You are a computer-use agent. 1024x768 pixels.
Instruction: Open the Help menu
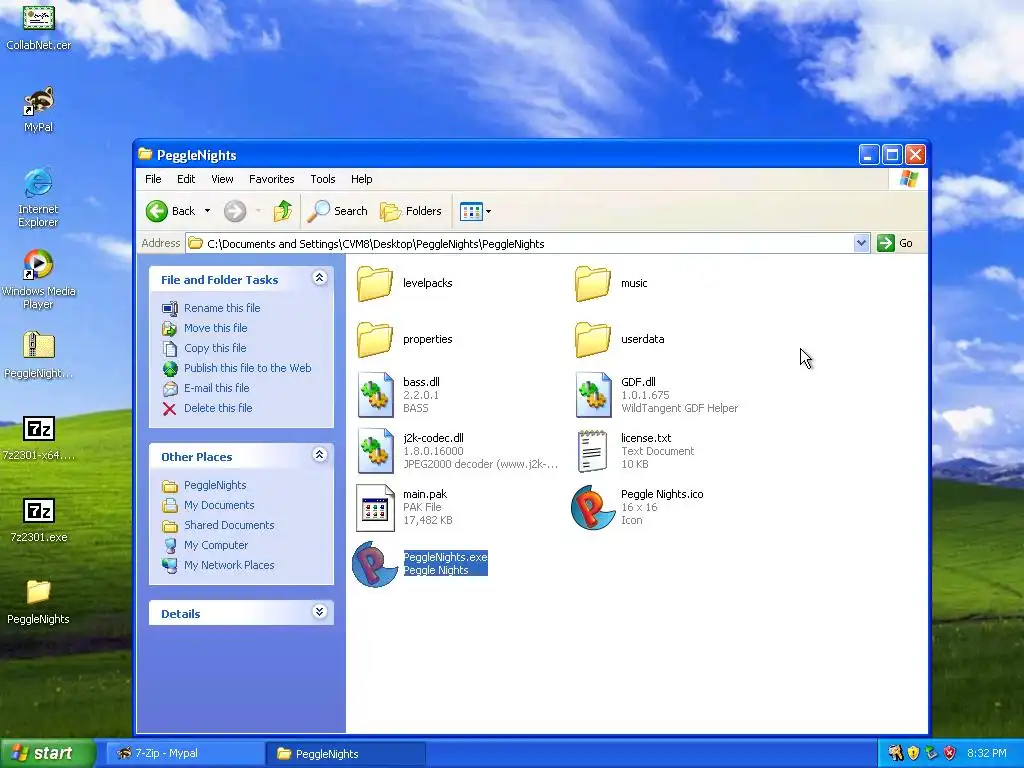coord(361,179)
